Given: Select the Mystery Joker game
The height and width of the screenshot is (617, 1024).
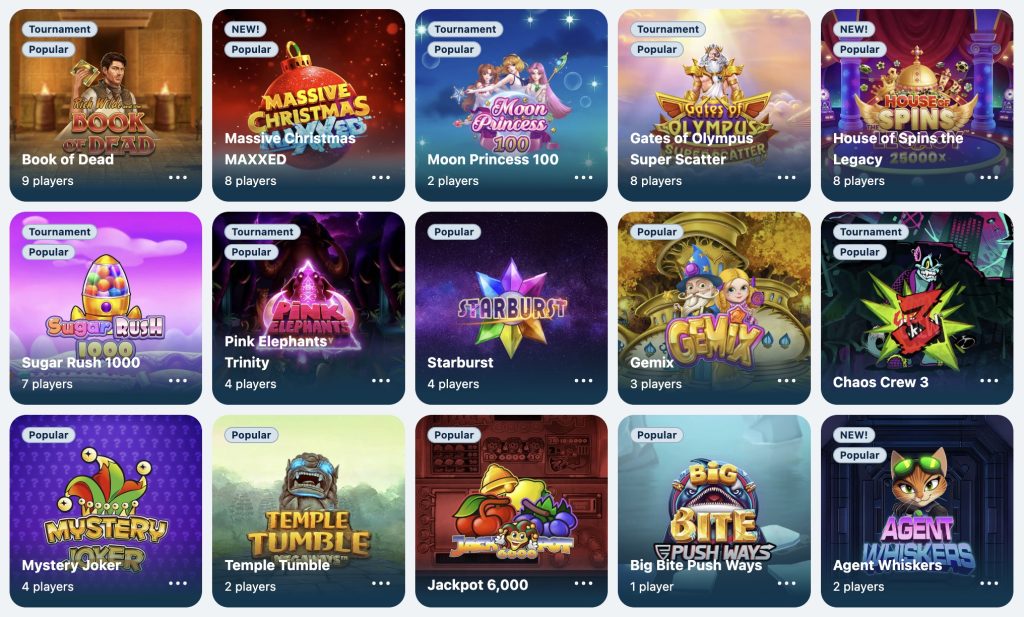Looking at the screenshot, I should click(x=106, y=511).
